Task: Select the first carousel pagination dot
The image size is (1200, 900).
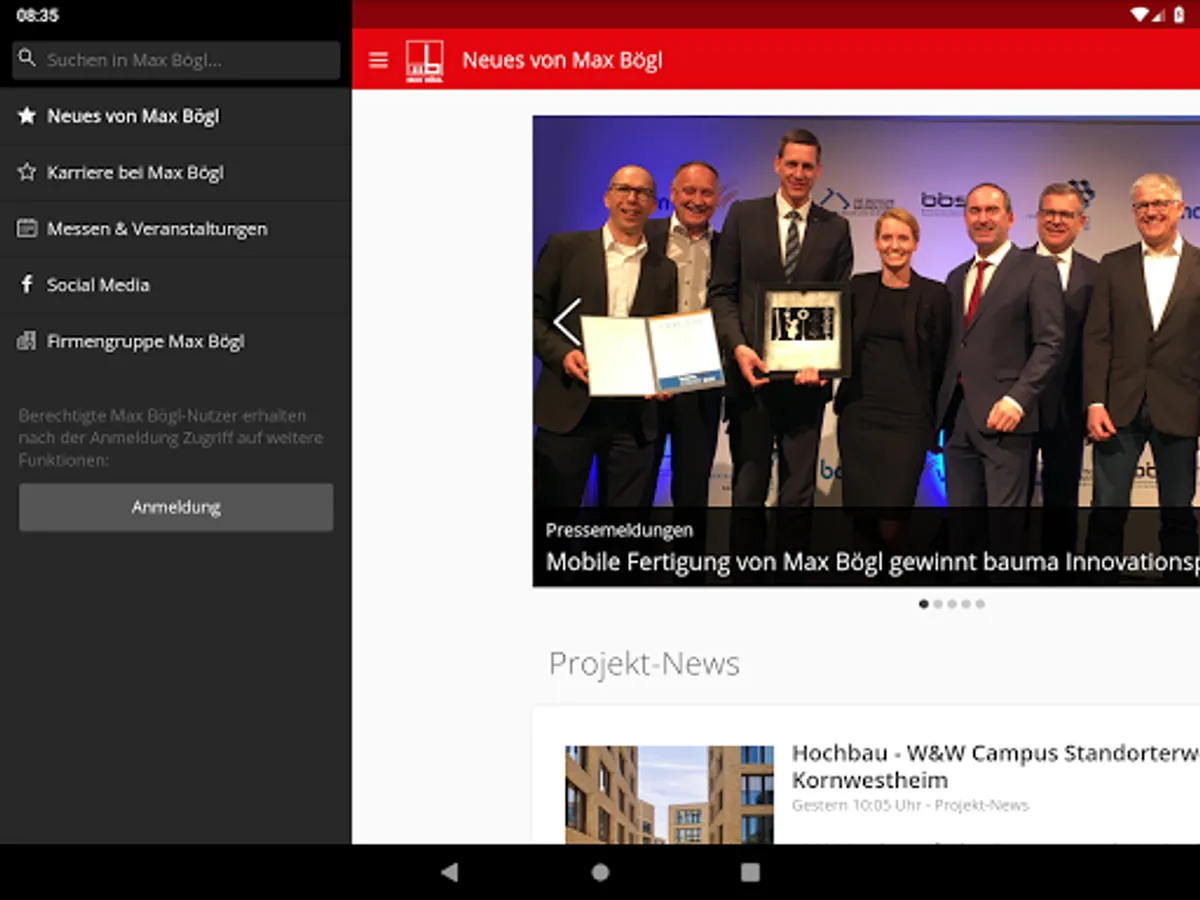Action: click(x=923, y=604)
